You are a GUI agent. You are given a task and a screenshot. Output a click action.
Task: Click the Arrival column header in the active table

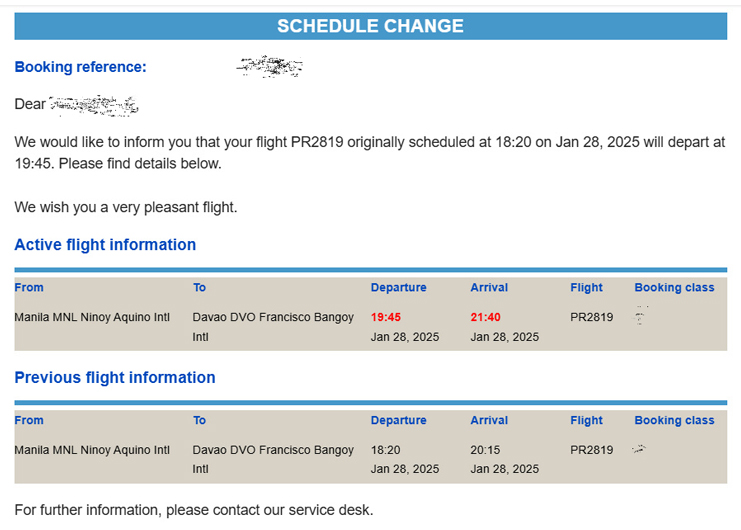click(489, 287)
